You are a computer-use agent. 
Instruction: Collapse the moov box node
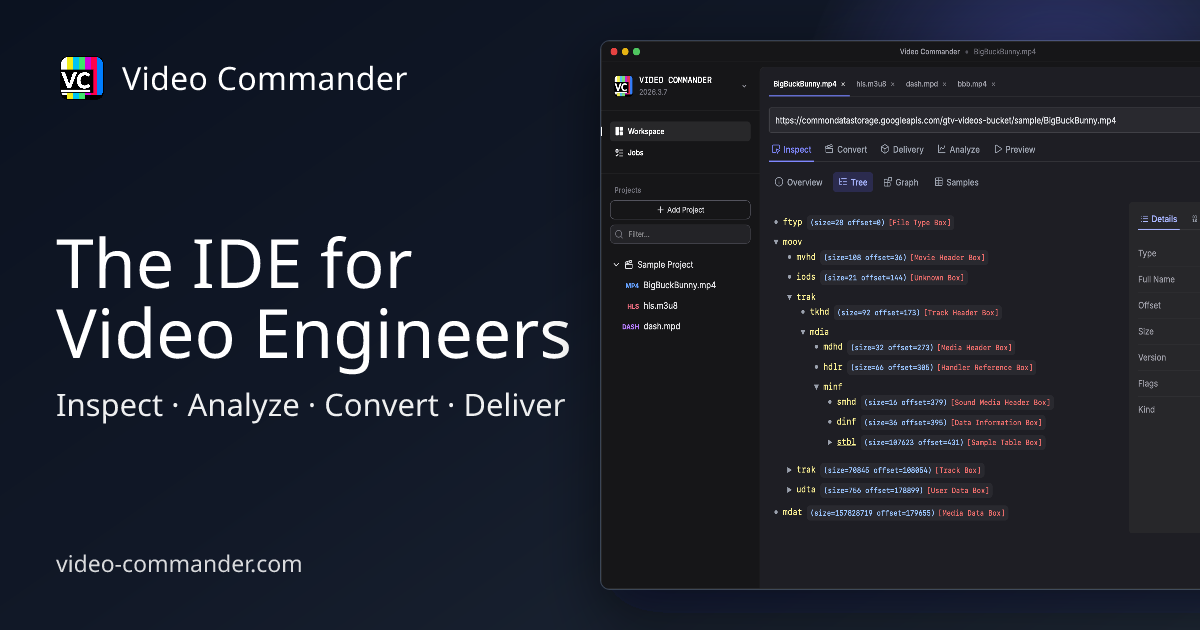coord(776,241)
